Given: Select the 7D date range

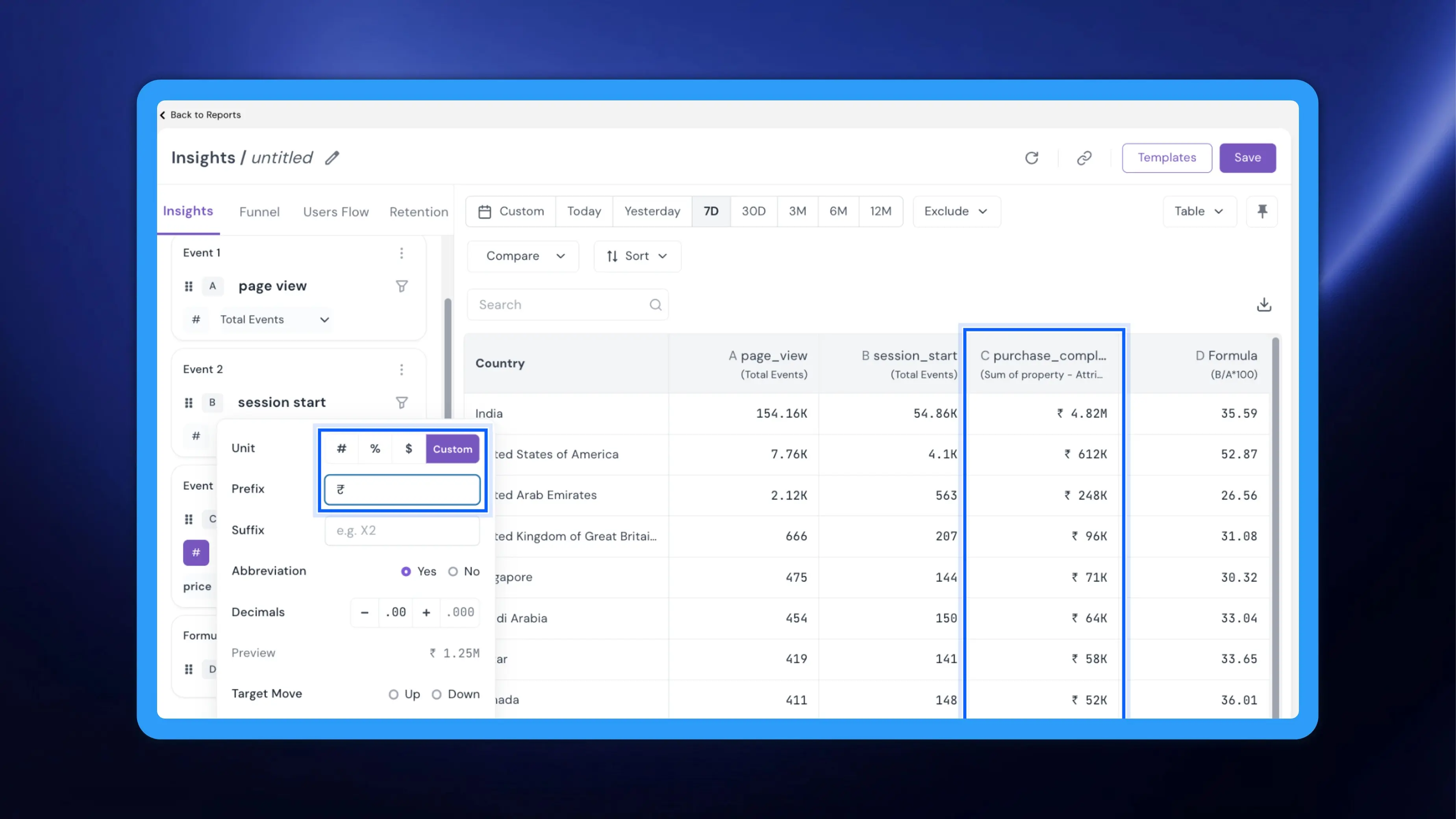Looking at the screenshot, I should point(711,211).
